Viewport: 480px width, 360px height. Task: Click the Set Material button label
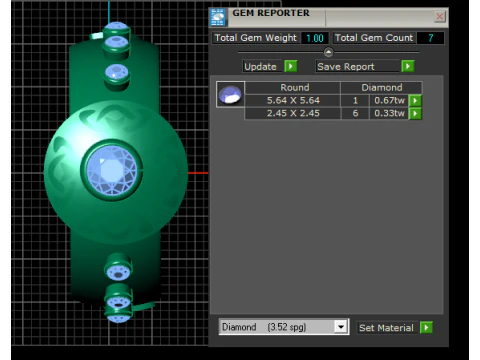(x=386, y=328)
